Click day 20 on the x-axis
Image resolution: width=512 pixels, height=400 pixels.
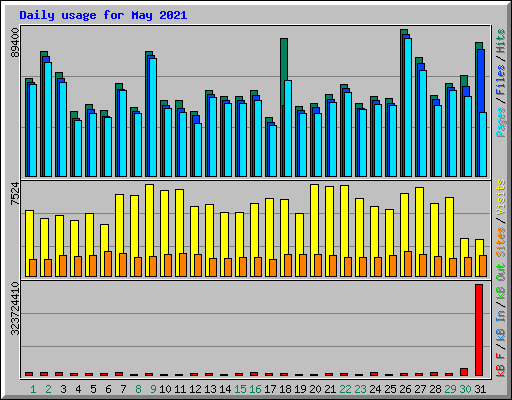pos(315,389)
